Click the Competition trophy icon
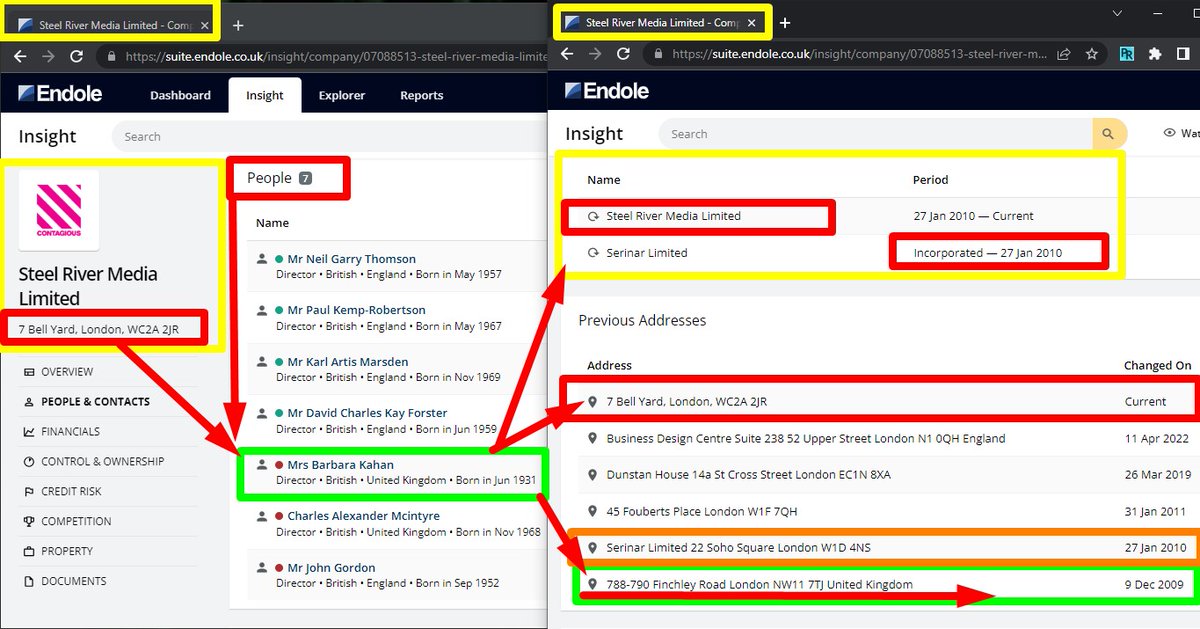1200x629 pixels. [30, 522]
